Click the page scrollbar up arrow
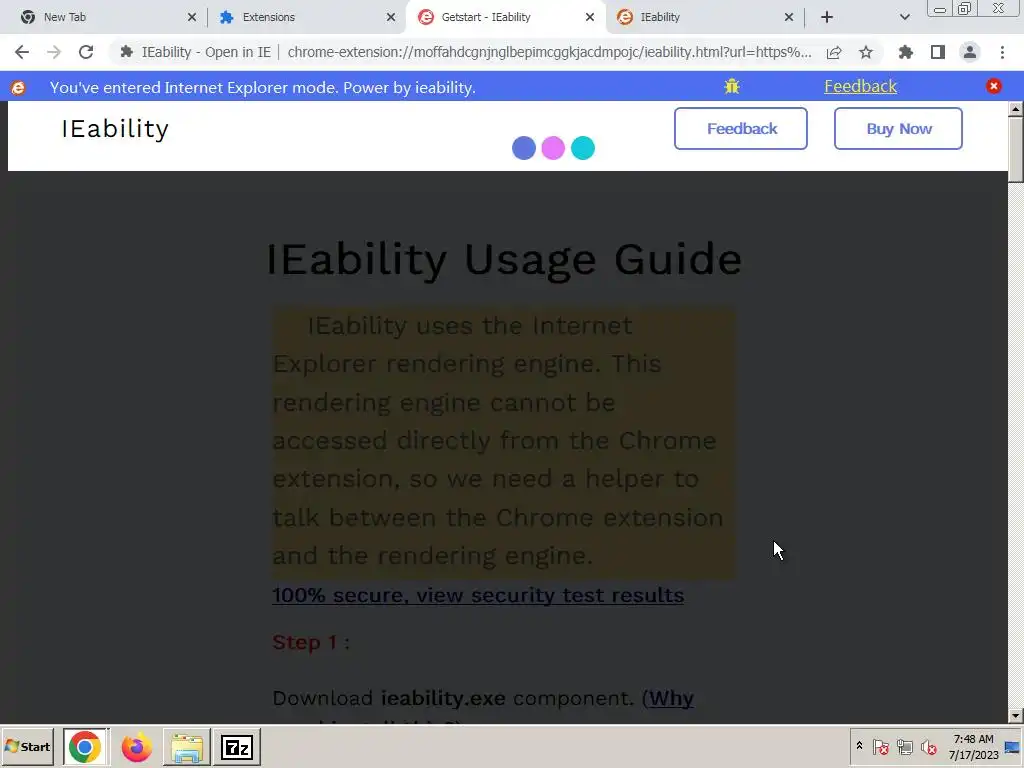 pos(1016,109)
